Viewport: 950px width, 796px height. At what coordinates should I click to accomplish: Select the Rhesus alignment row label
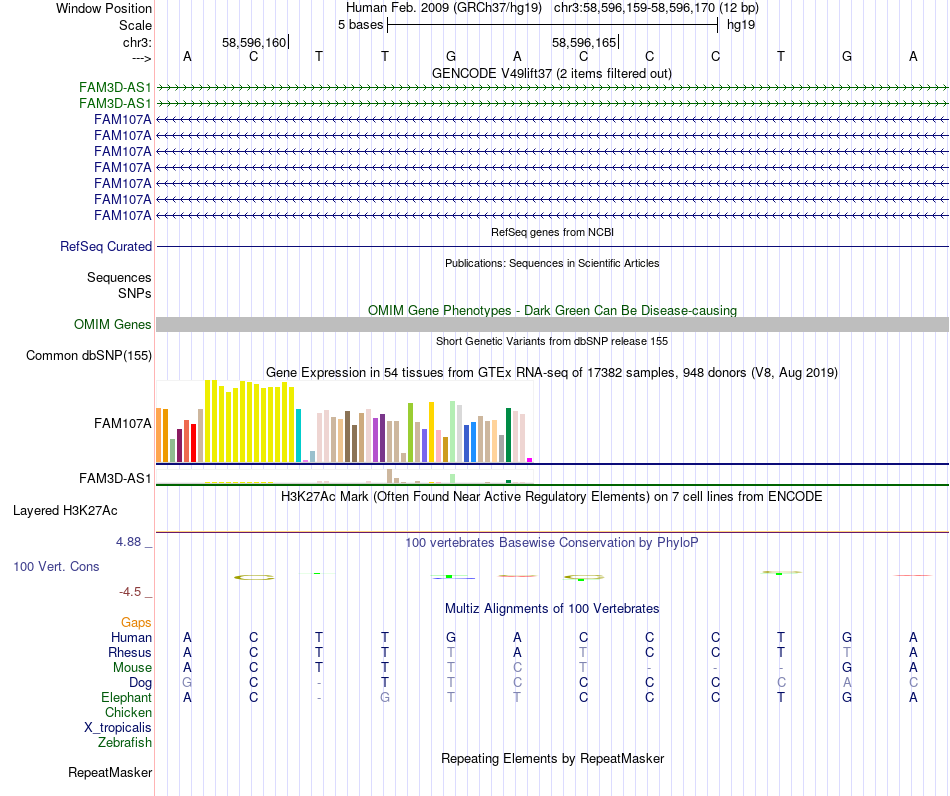(130, 652)
